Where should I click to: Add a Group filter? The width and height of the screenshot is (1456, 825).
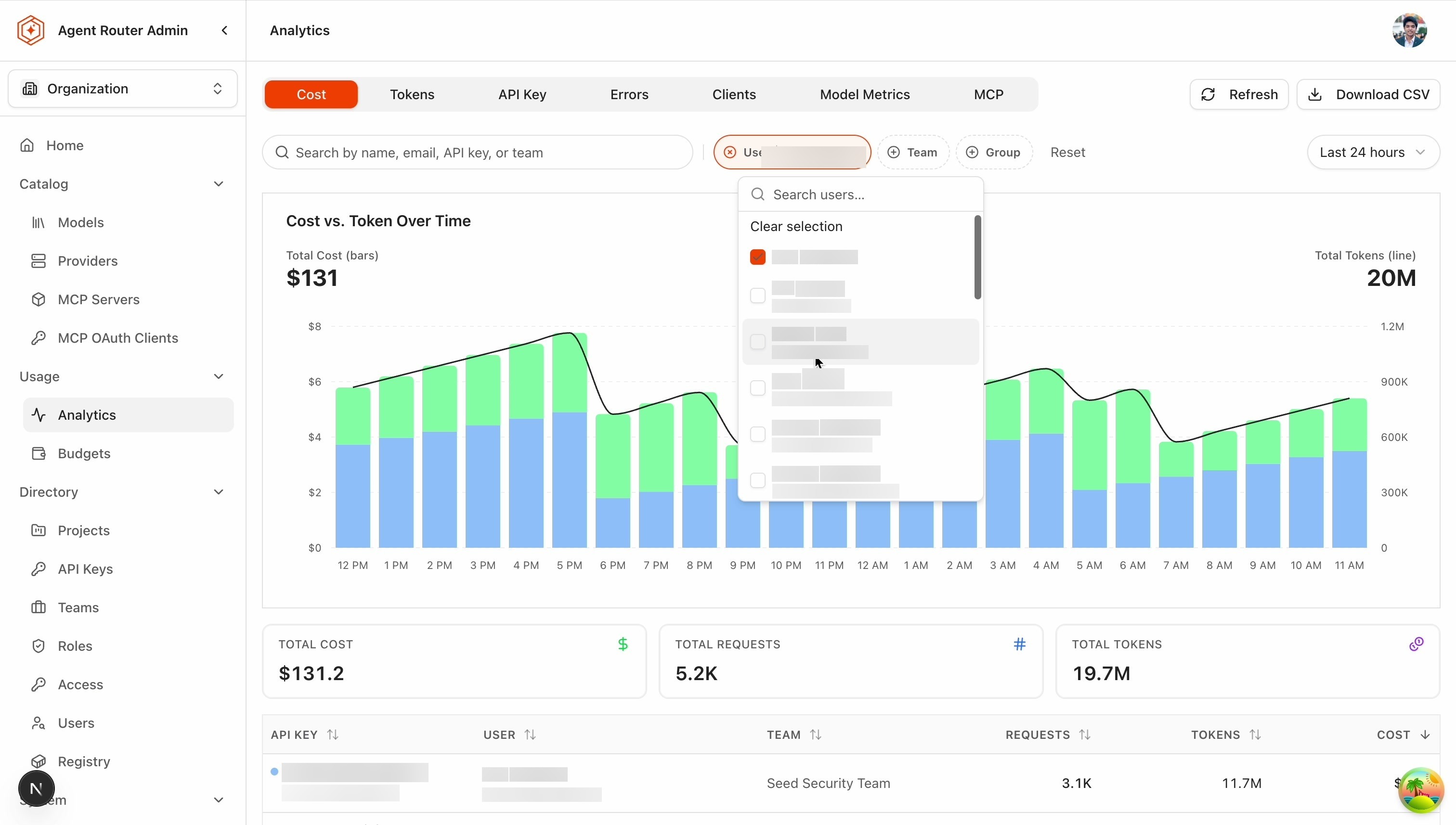[x=994, y=152]
